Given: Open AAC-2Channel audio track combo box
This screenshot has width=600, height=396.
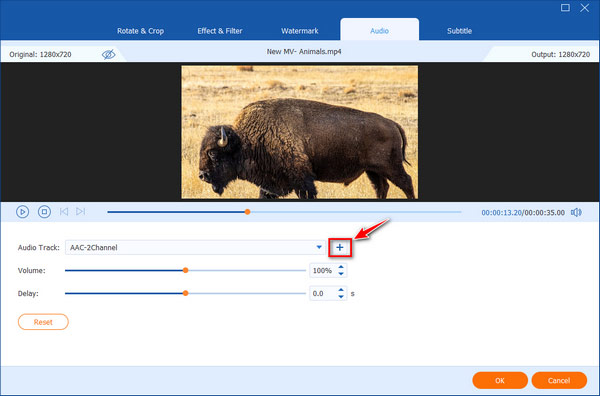Looking at the screenshot, I should (195, 248).
